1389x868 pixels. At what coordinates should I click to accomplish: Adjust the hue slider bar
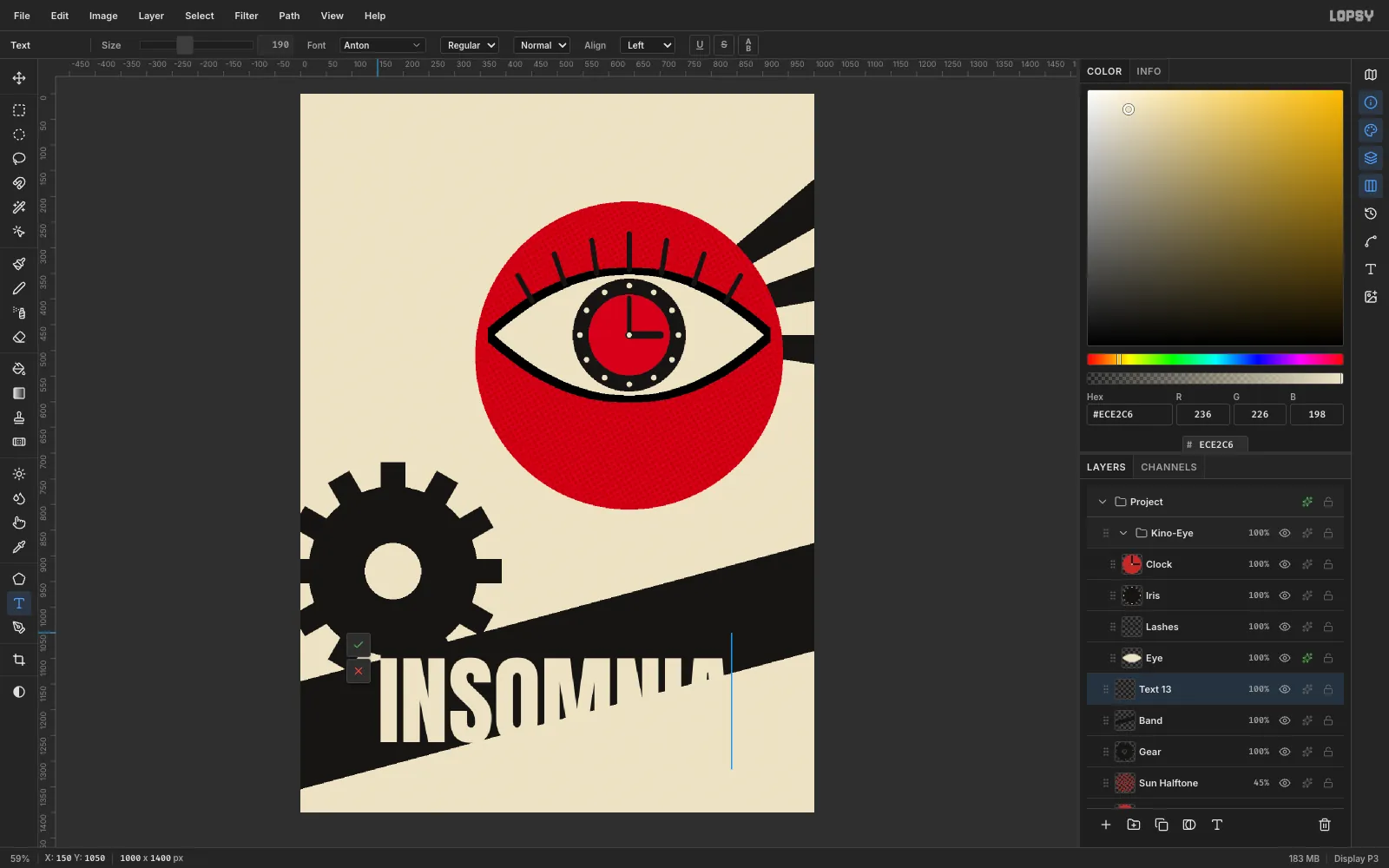[1215, 359]
